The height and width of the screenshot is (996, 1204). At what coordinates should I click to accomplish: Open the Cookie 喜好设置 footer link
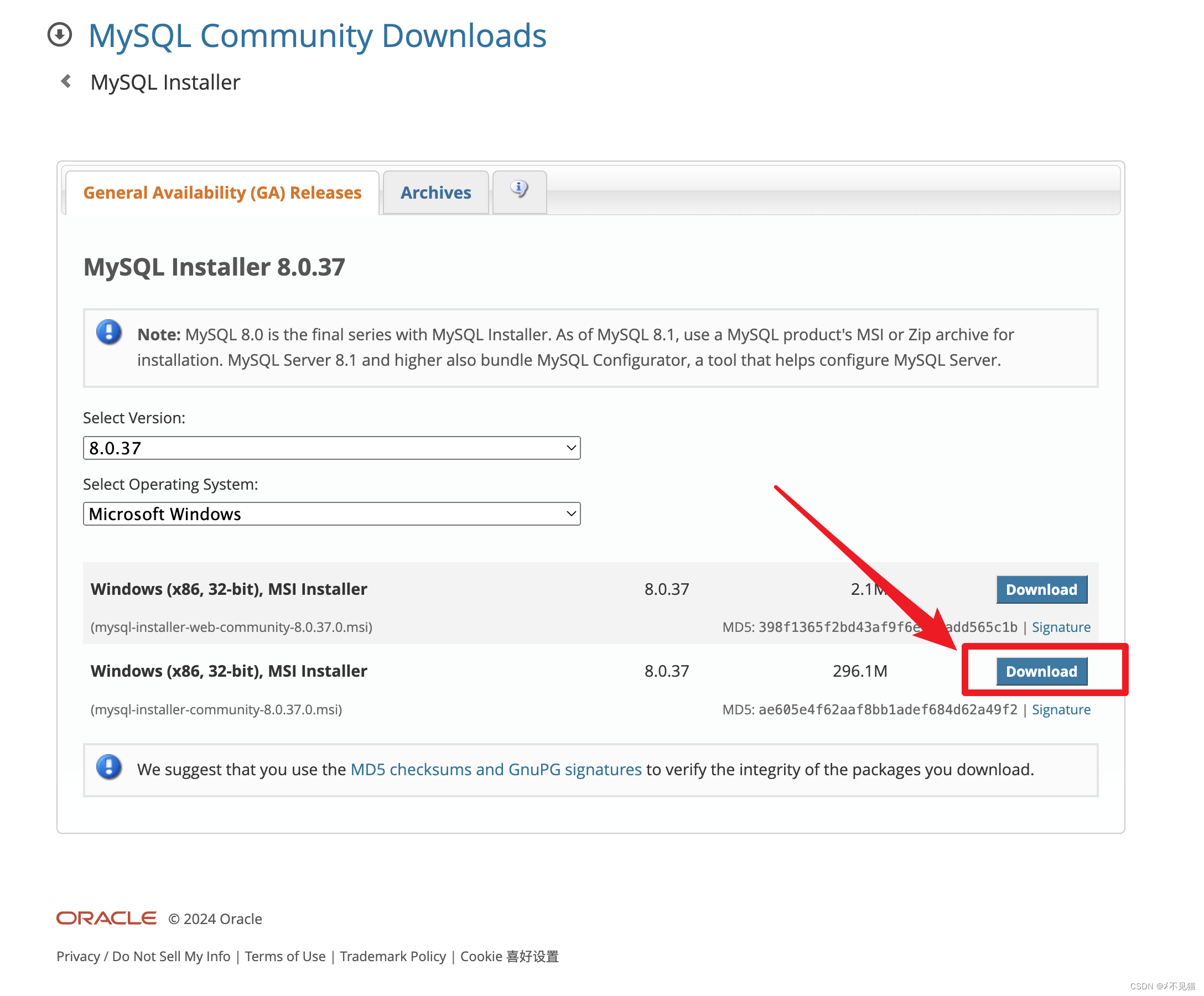coord(509,956)
